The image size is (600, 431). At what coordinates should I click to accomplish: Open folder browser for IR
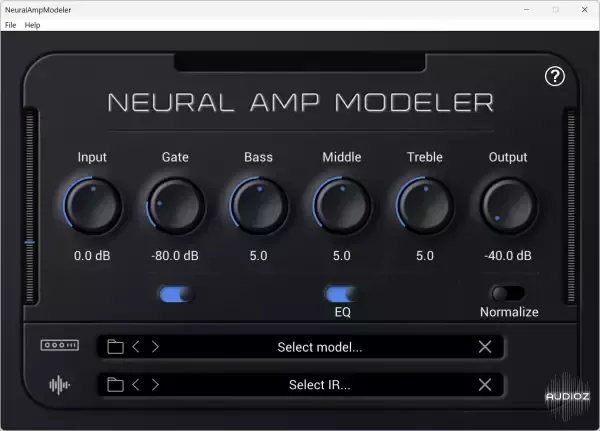point(115,385)
